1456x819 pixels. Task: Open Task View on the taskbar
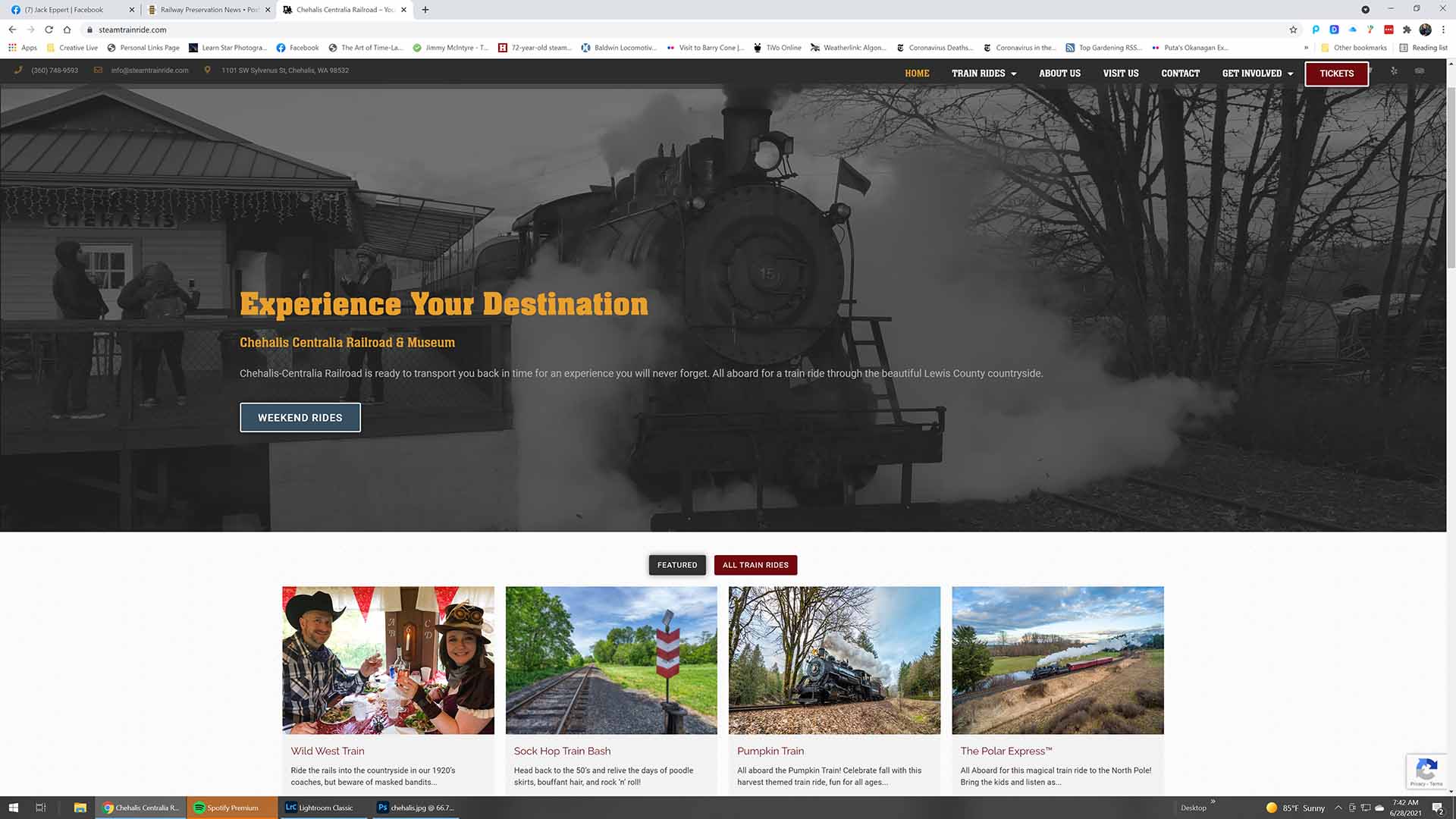41,808
